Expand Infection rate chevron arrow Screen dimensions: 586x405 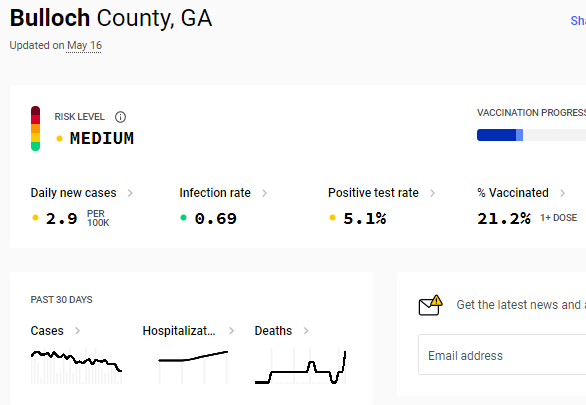point(265,193)
